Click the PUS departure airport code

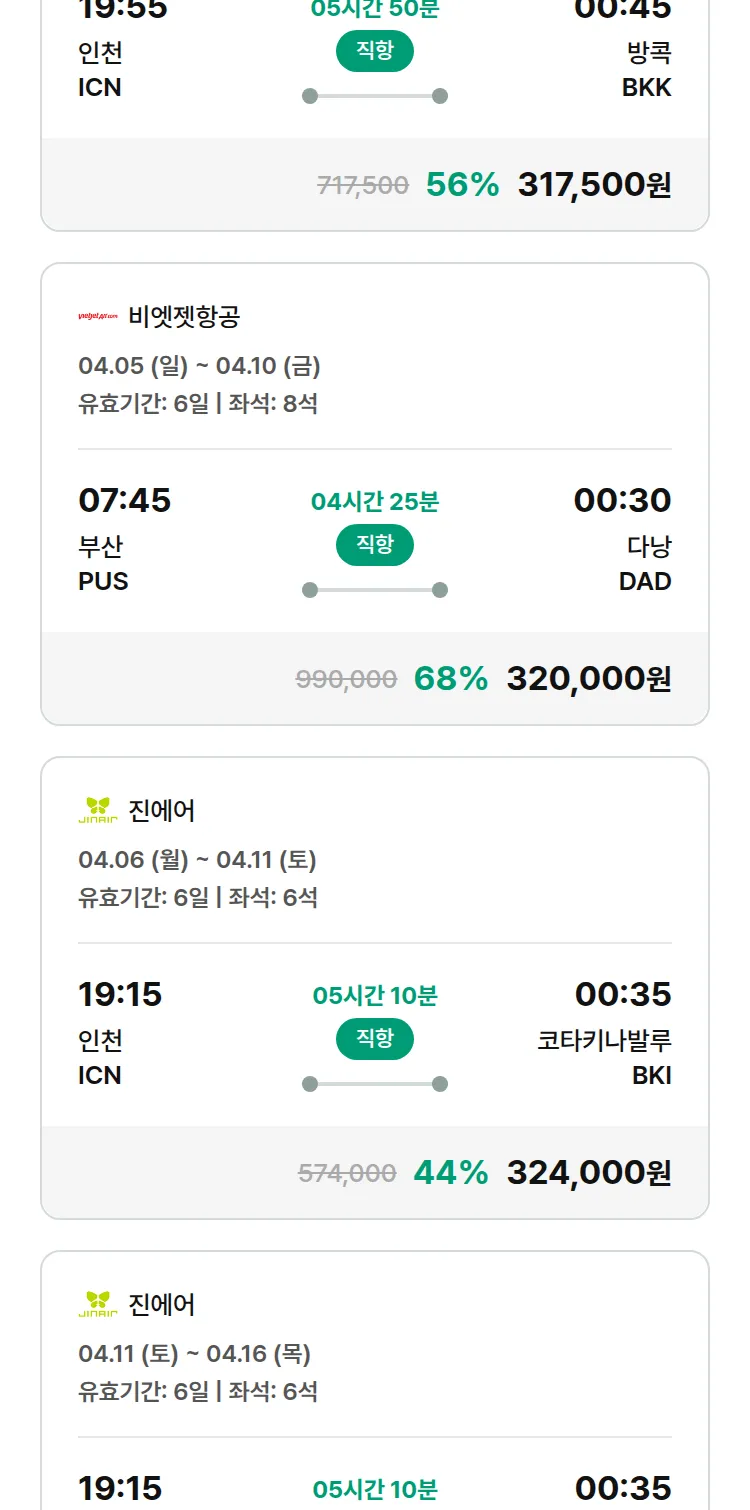(103, 581)
